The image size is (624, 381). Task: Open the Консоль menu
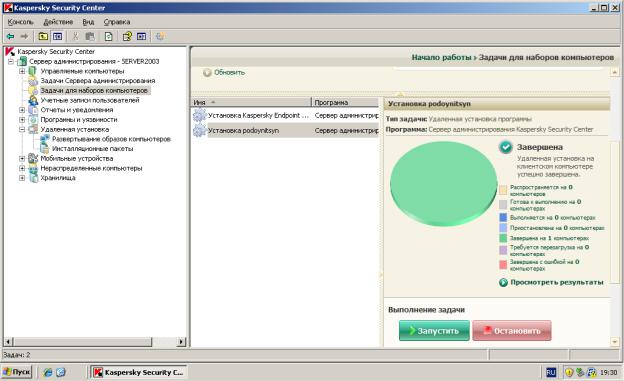point(21,22)
